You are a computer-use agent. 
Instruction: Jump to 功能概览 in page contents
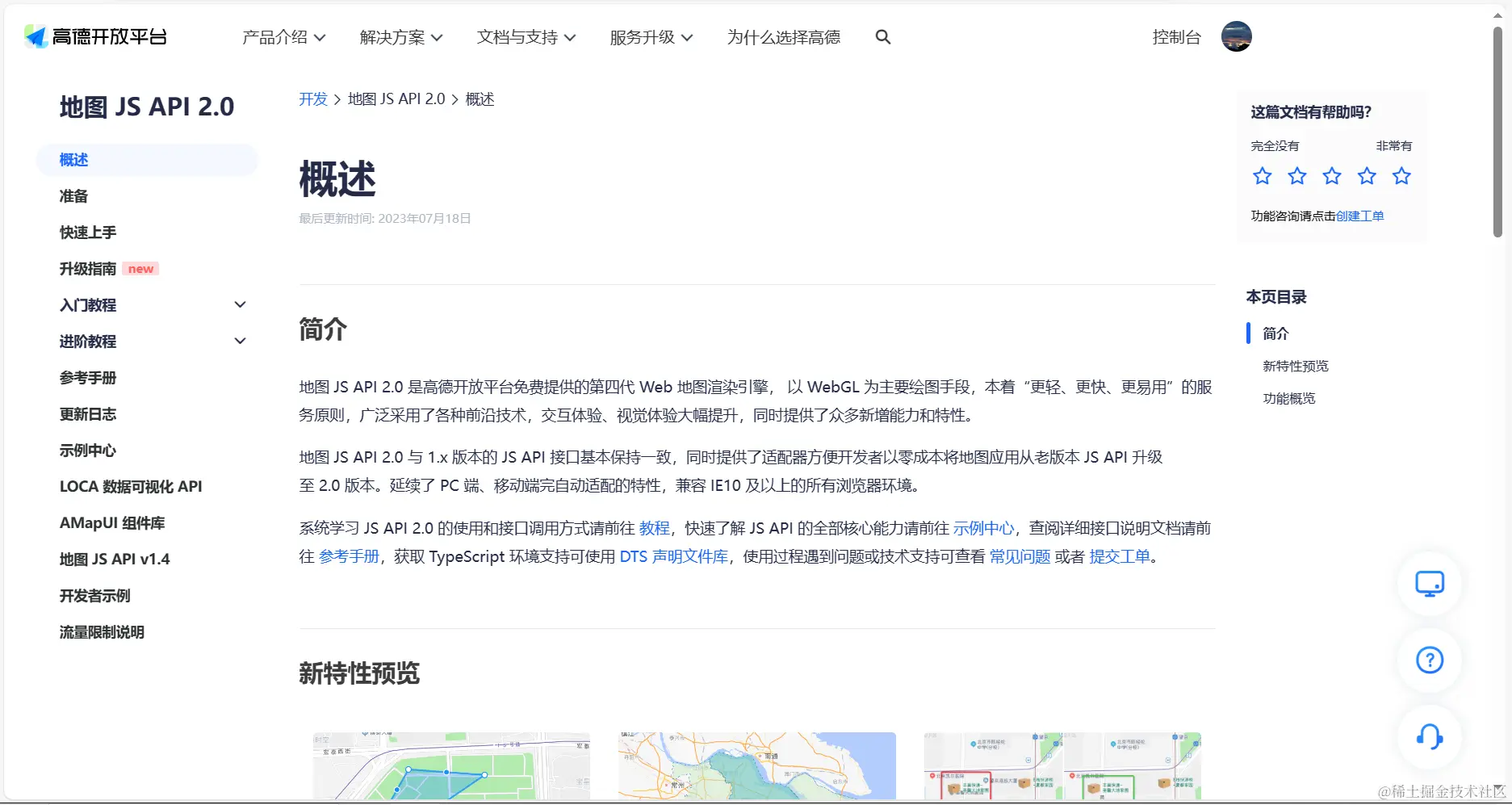[1289, 398]
